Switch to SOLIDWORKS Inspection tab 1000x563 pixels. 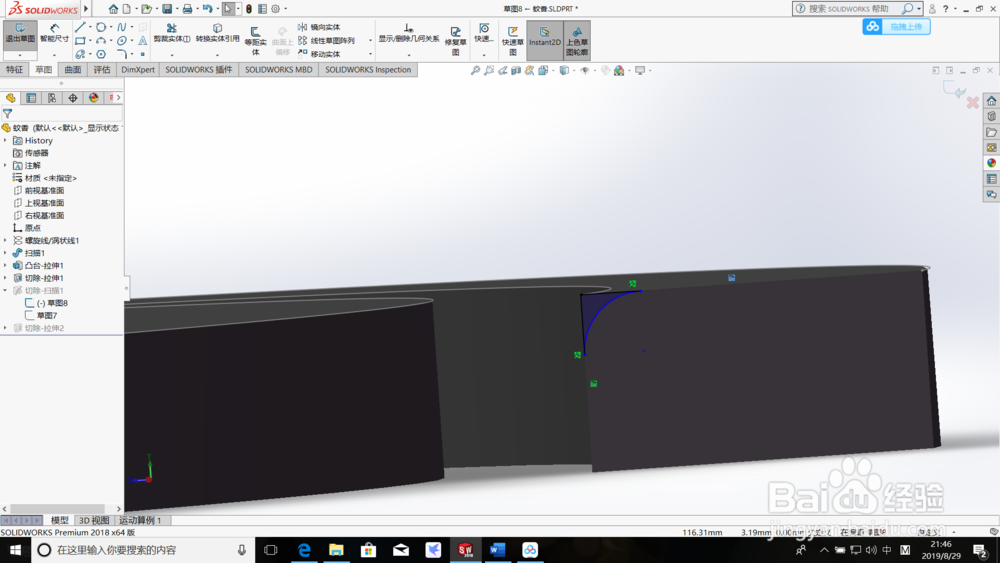368,69
